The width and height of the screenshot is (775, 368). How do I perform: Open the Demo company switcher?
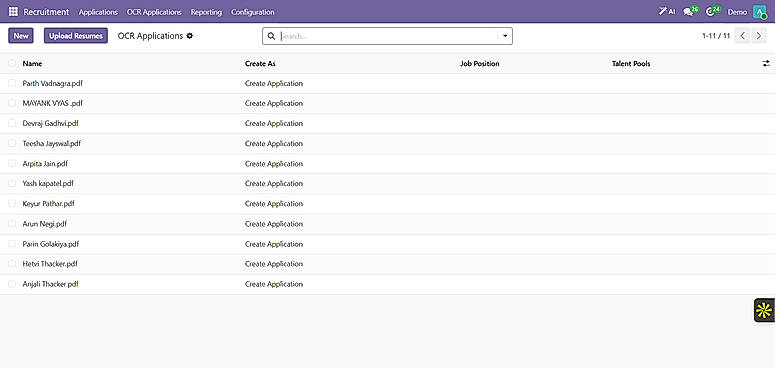pyautogui.click(x=737, y=12)
